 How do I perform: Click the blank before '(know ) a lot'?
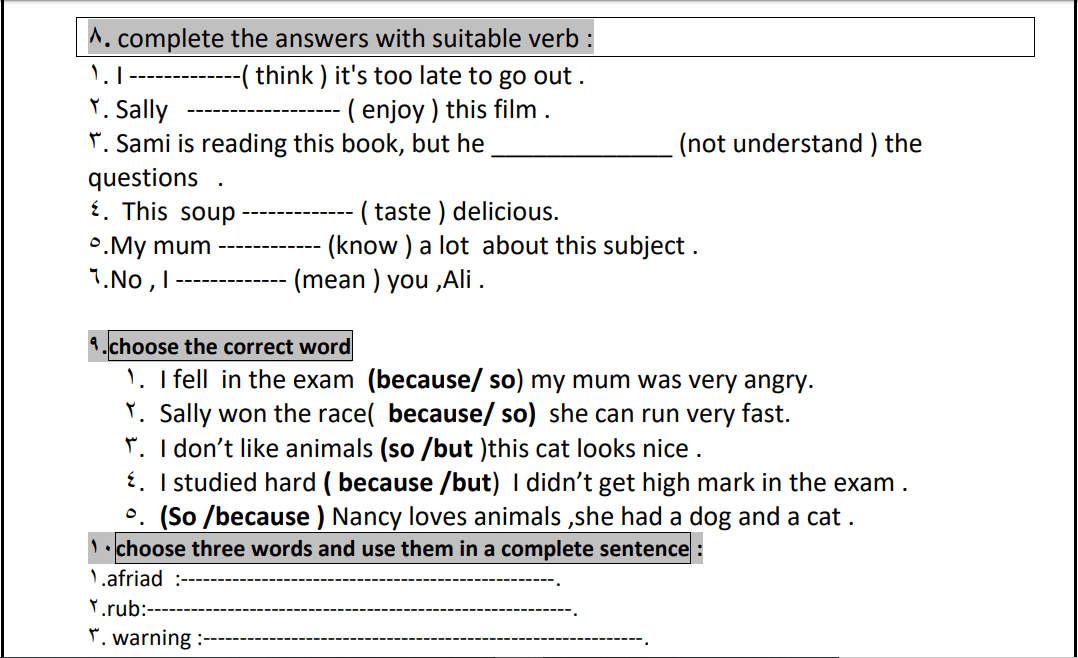270,246
